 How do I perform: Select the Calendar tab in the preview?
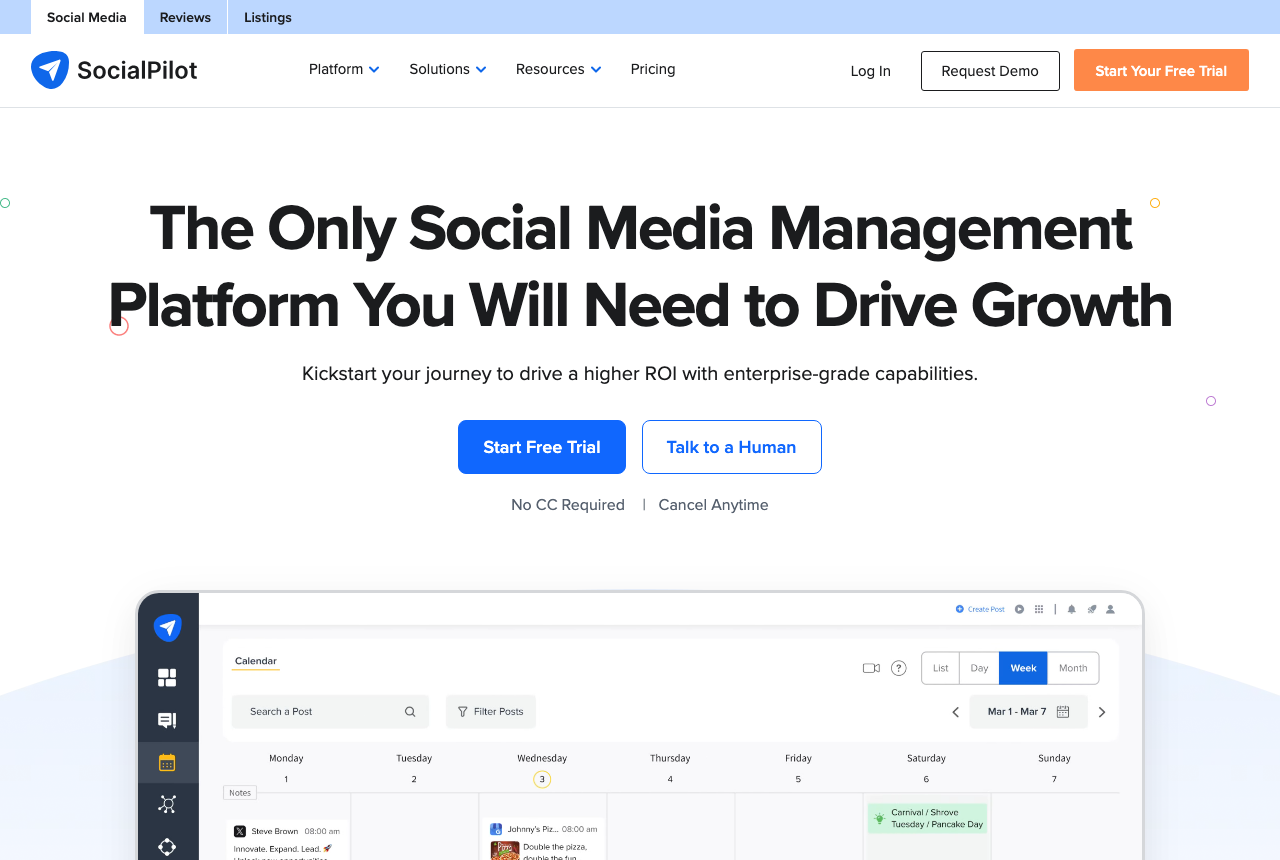point(255,661)
